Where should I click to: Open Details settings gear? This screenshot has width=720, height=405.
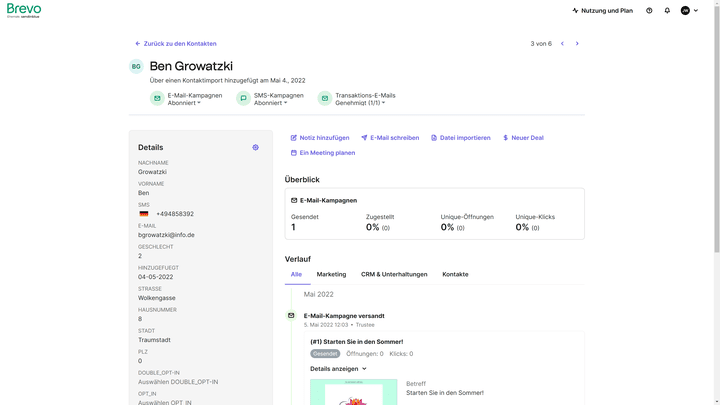pyautogui.click(x=255, y=147)
